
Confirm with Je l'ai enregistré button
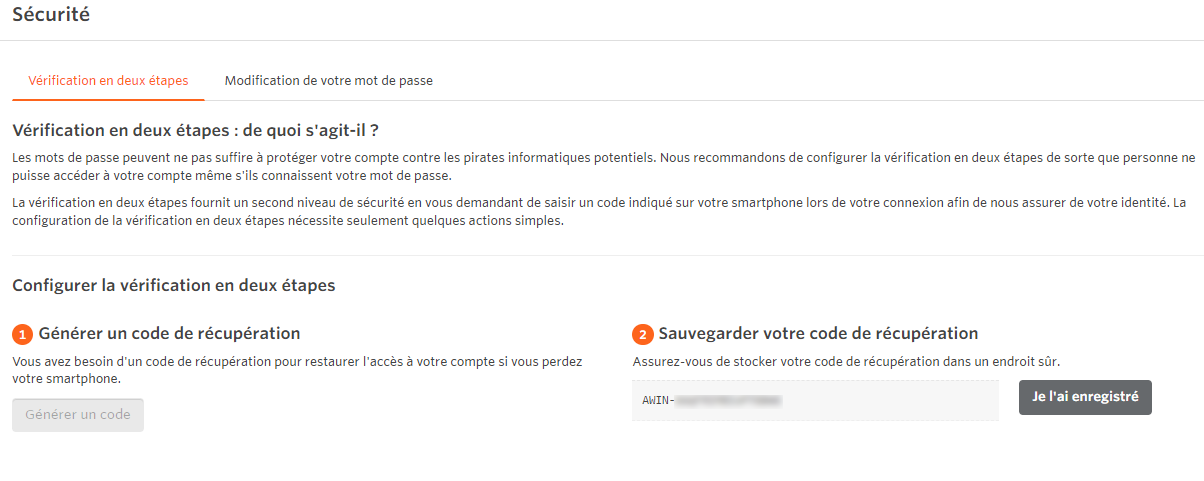(x=1085, y=397)
